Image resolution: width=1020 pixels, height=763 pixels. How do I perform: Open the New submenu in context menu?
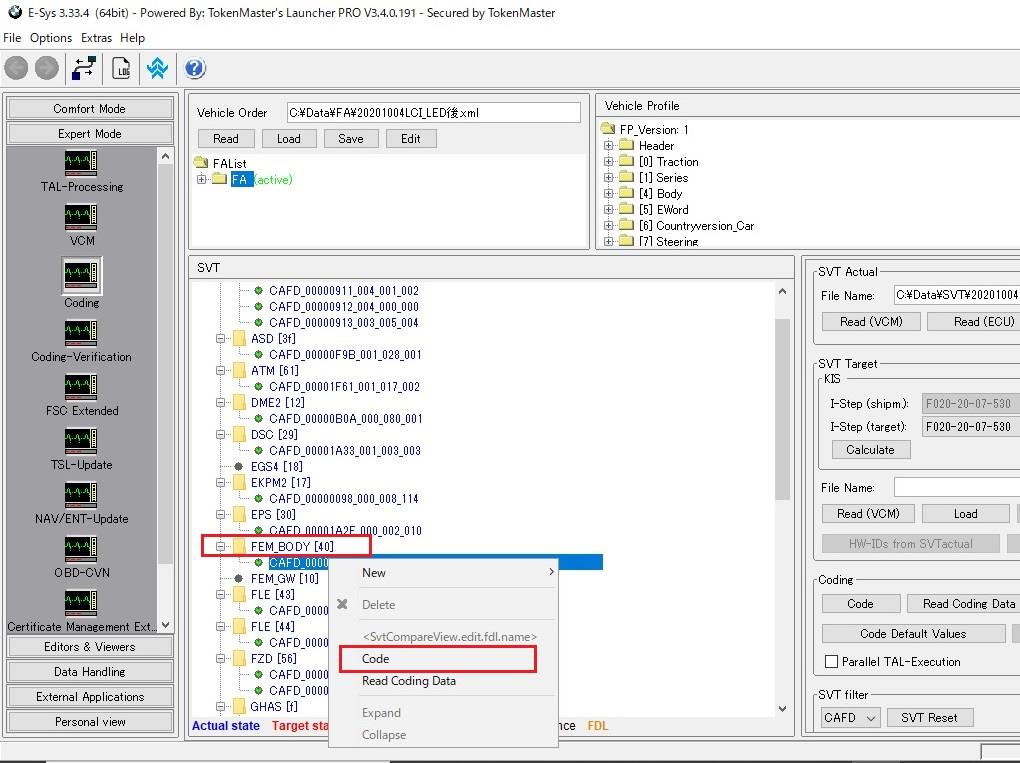[444, 572]
